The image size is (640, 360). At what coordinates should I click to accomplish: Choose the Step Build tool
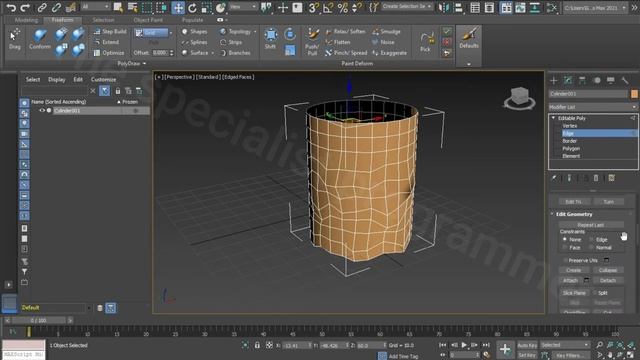tap(110, 31)
